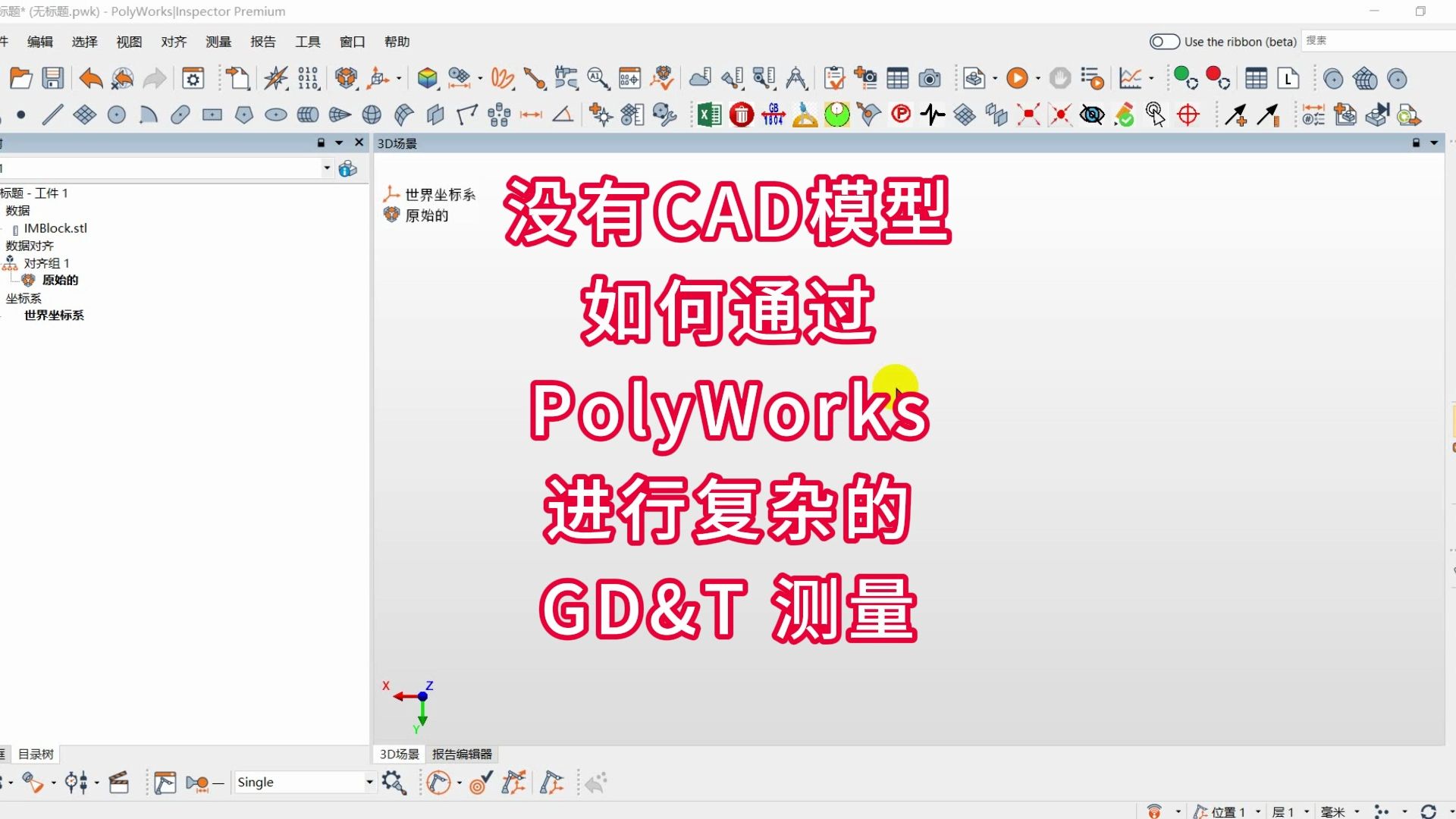The width and height of the screenshot is (1456, 819).
Task: Click the red trash can icon
Action: 742,115
